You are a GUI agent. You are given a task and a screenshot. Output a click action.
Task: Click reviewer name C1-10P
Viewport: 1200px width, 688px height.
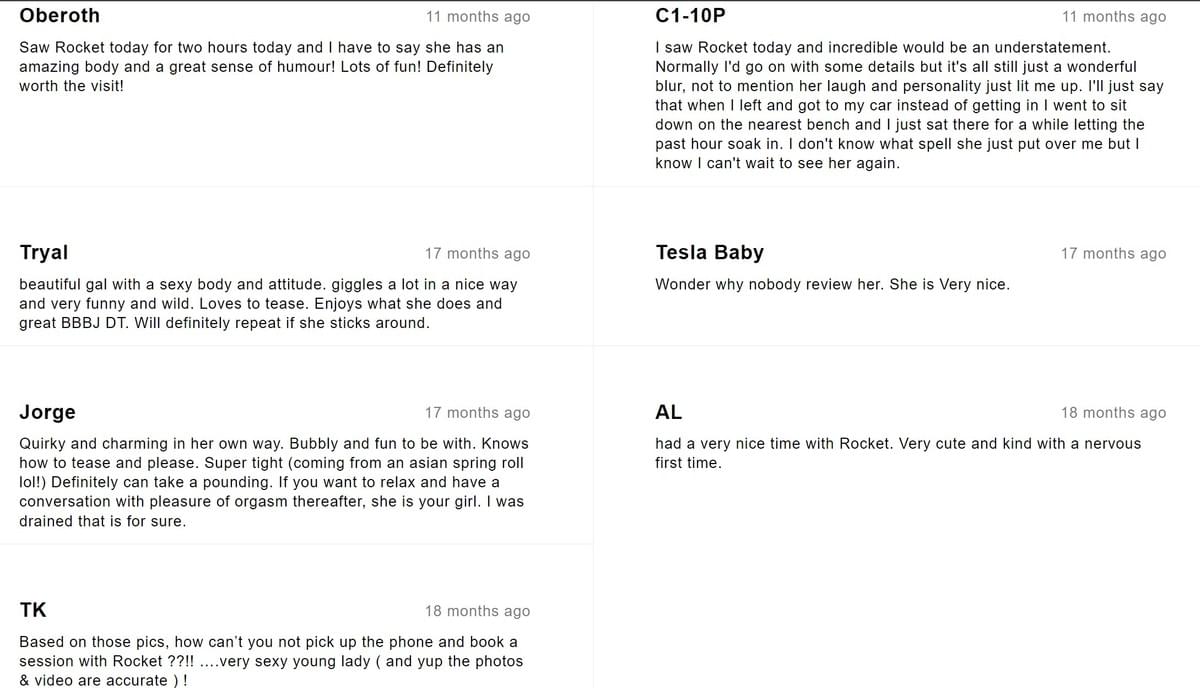pos(690,16)
